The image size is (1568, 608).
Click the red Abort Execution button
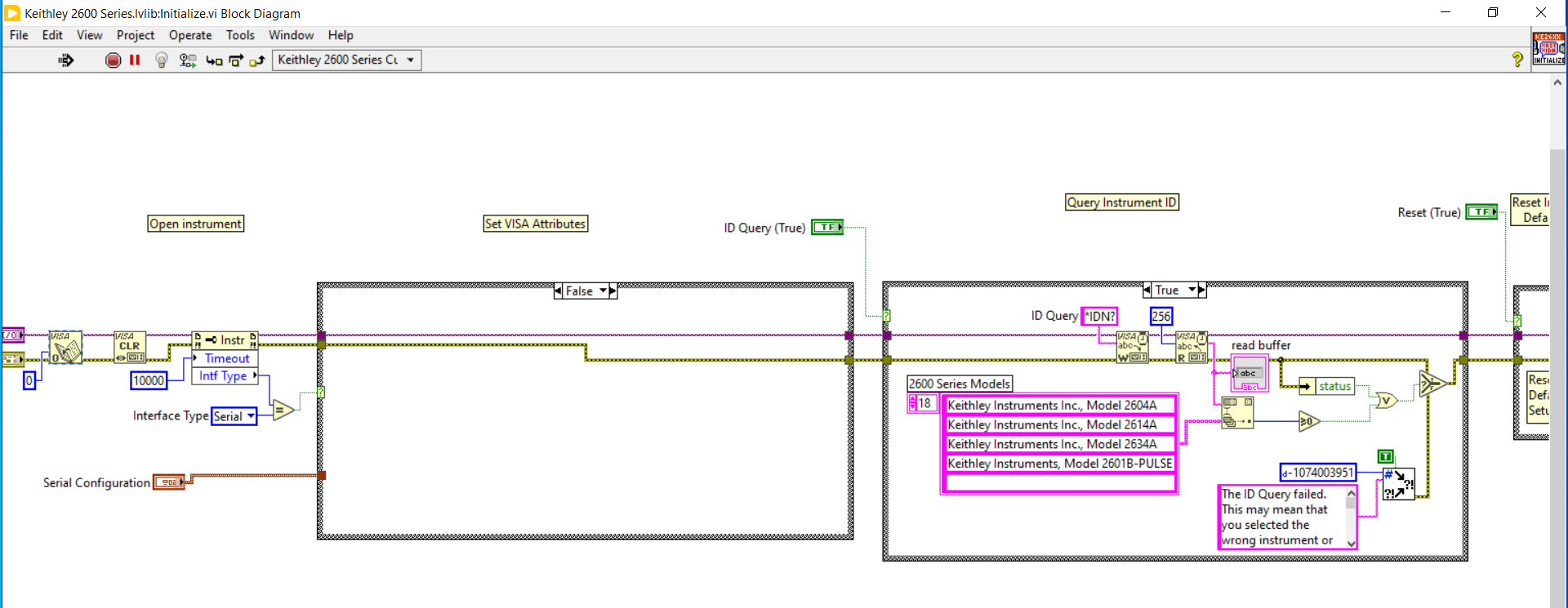114,60
